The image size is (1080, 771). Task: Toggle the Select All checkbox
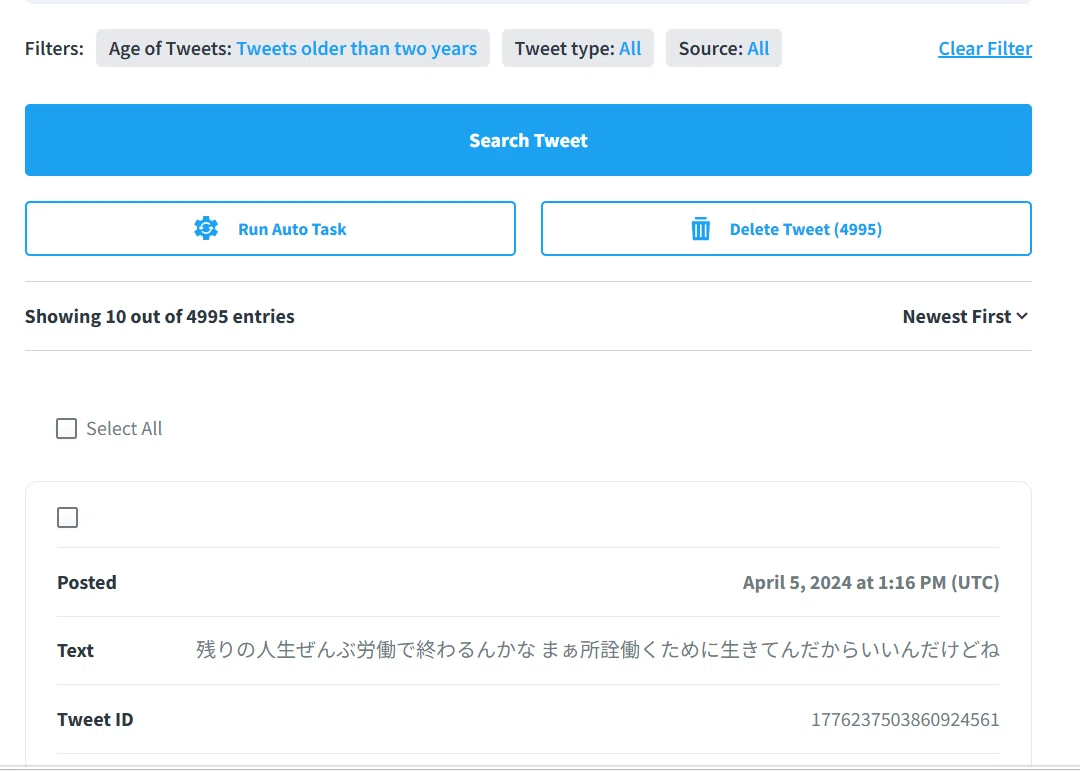(67, 429)
